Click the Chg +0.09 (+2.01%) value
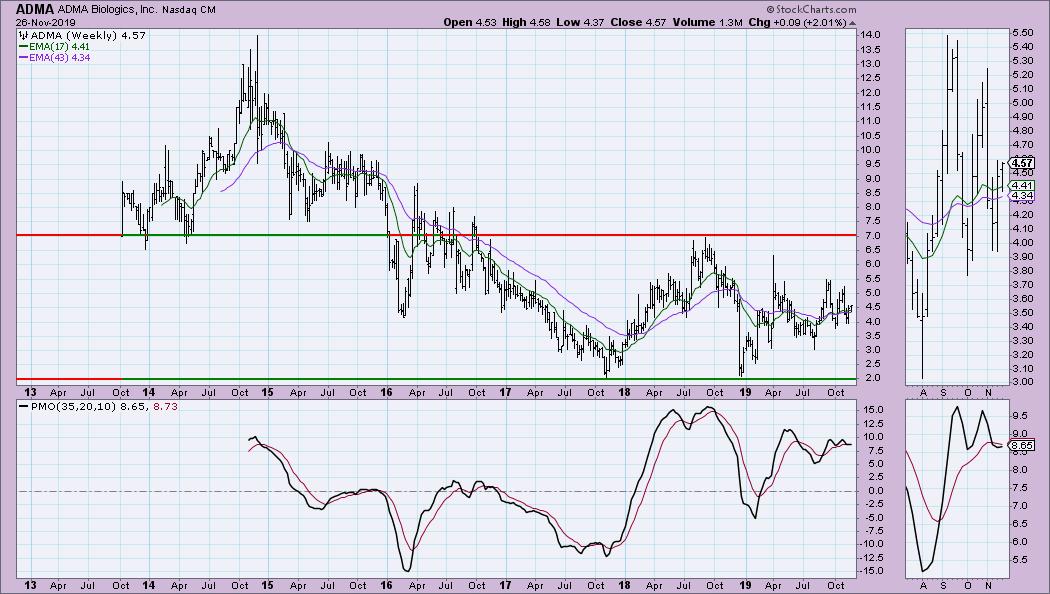The image size is (1050, 594). [x=798, y=22]
